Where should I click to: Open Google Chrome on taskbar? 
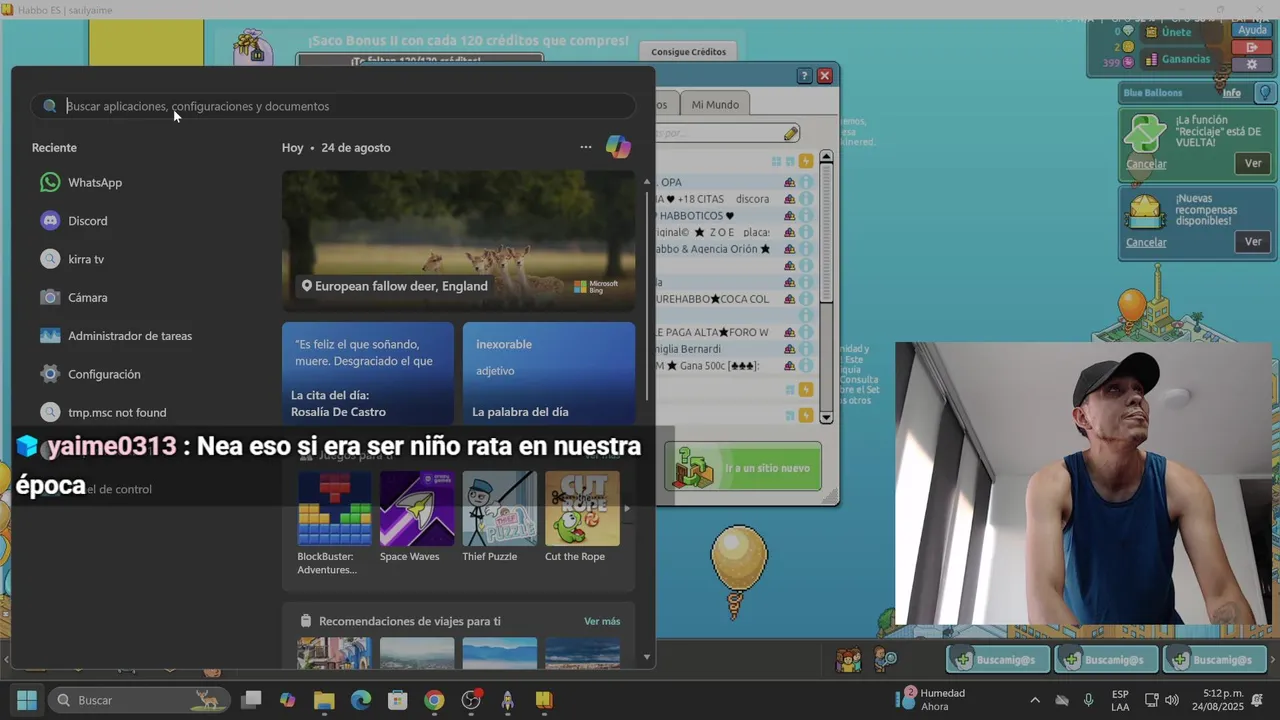tap(434, 700)
